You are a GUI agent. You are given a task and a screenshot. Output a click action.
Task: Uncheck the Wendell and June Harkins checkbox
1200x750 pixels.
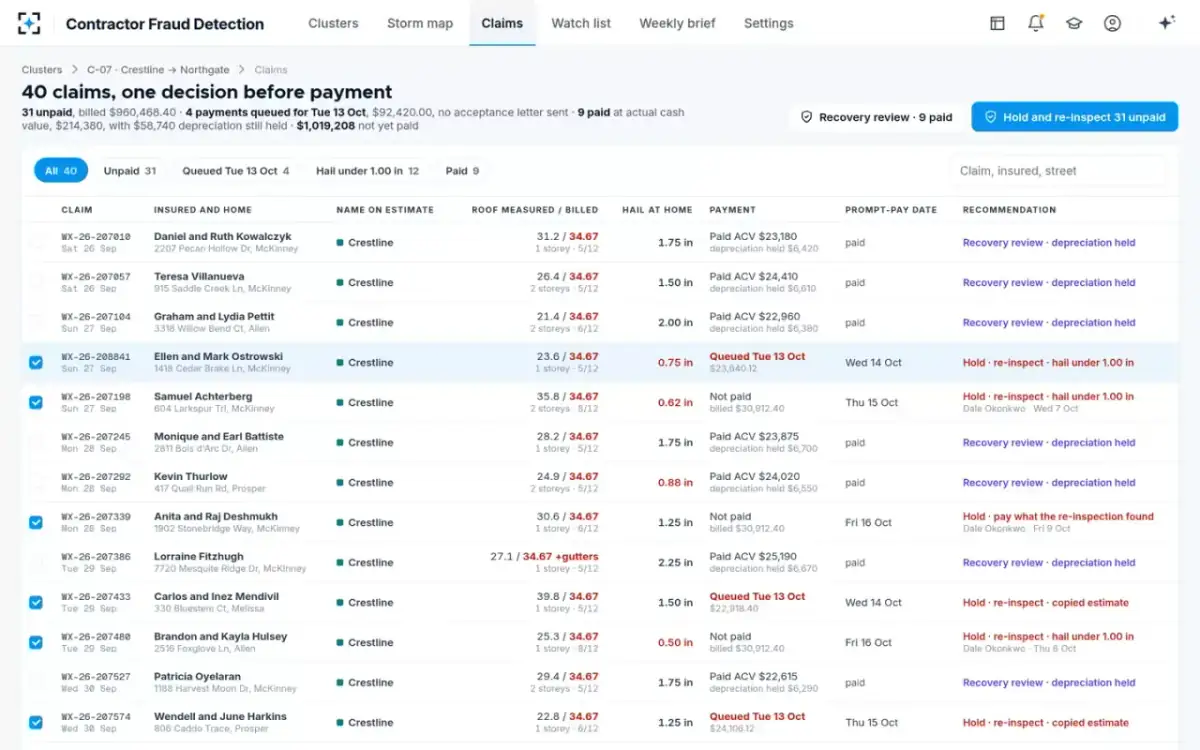point(36,722)
